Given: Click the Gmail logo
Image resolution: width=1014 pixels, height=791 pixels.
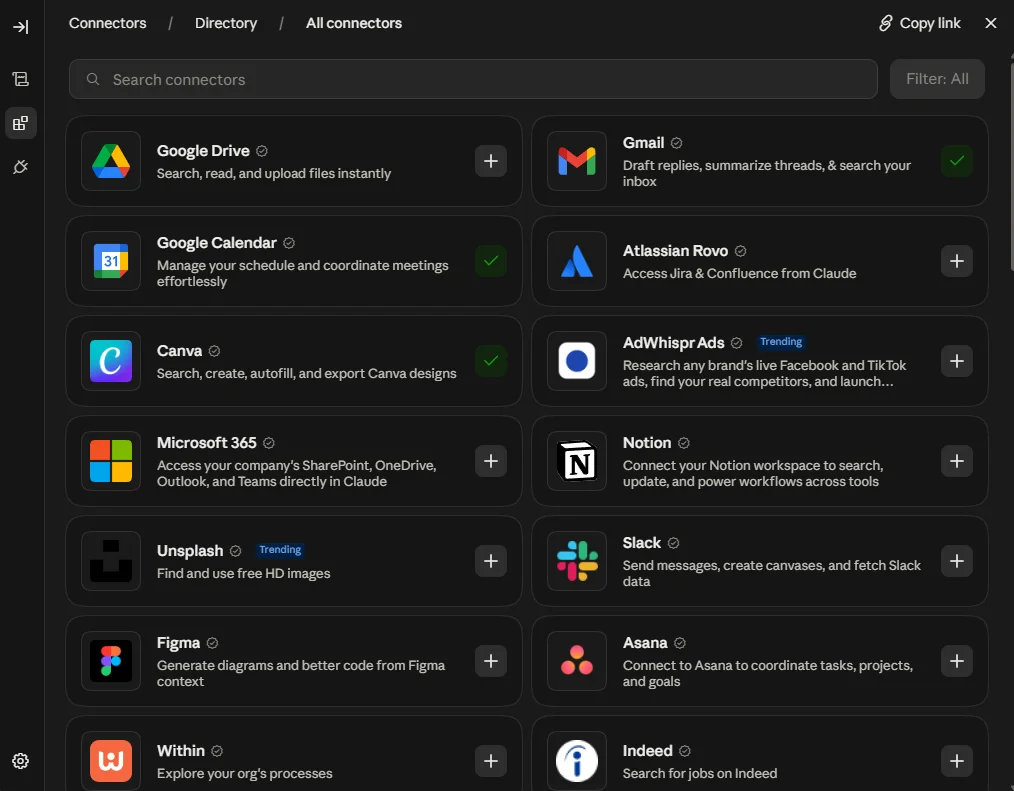Looking at the screenshot, I should tap(577, 161).
